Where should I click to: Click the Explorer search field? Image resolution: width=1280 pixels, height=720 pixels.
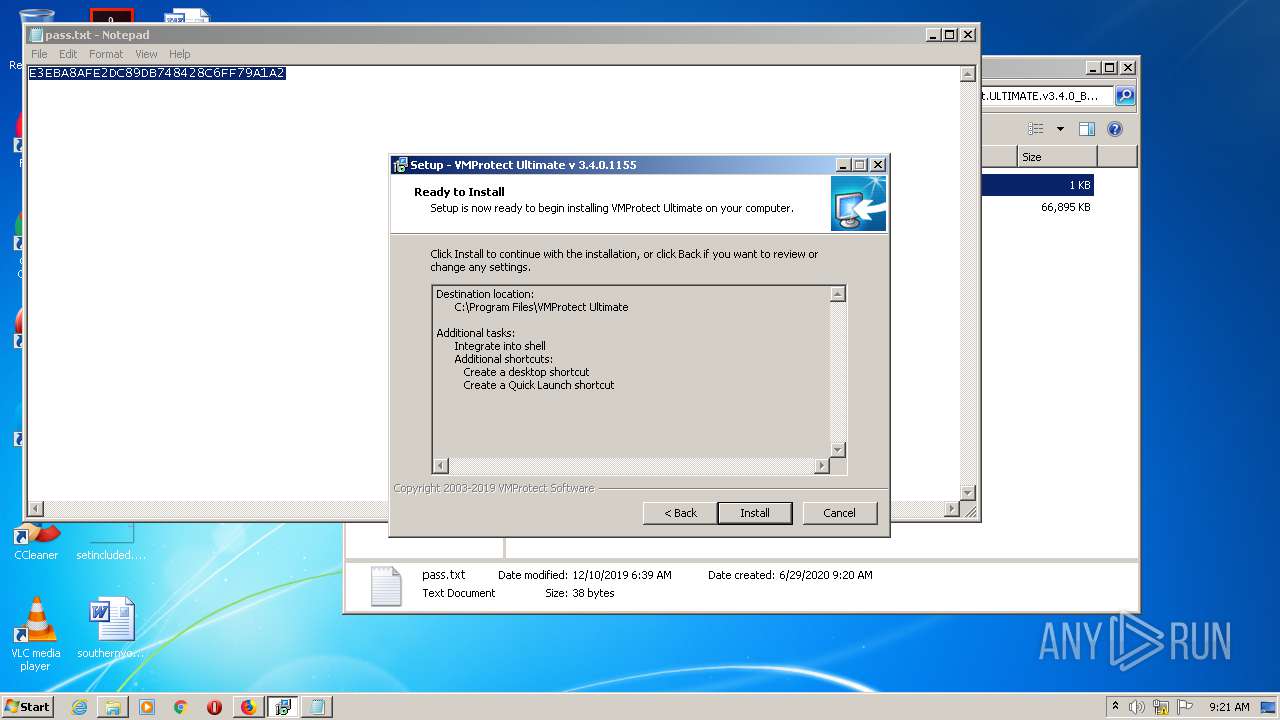tap(1046, 96)
